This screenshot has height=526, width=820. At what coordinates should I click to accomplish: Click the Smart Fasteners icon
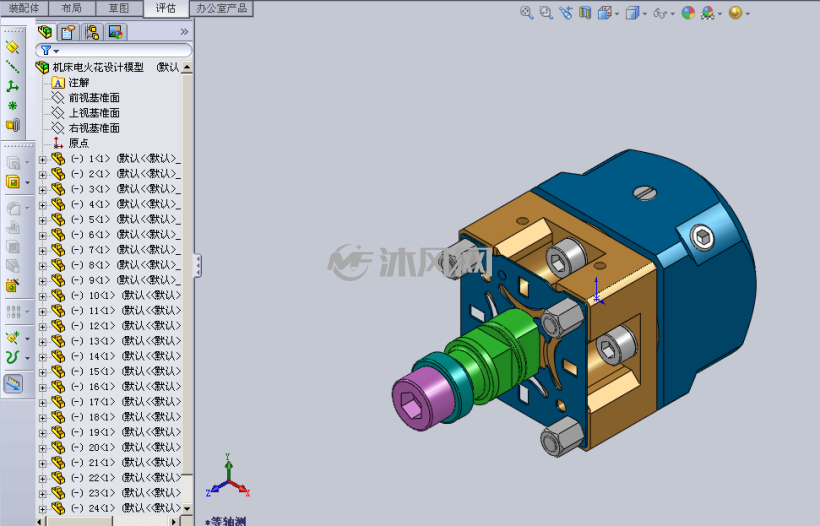[13, 285]
